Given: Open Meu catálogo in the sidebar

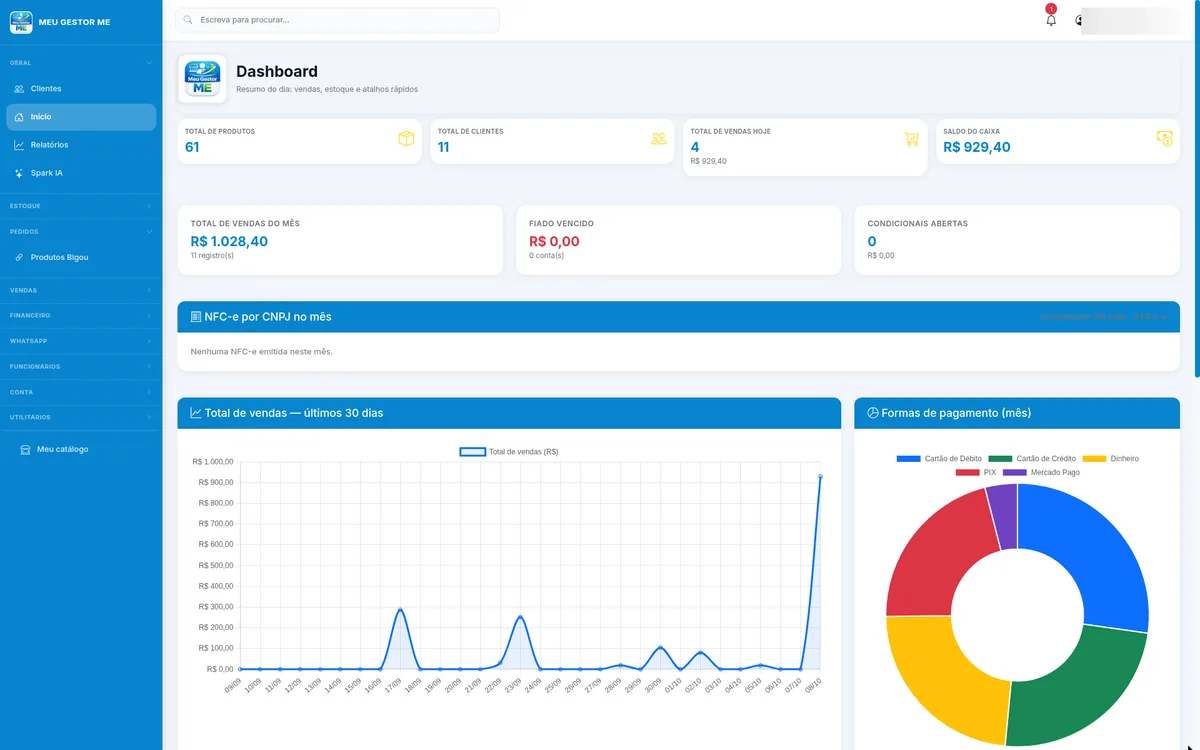Looking at the screenshot, I should click(81, 449).
